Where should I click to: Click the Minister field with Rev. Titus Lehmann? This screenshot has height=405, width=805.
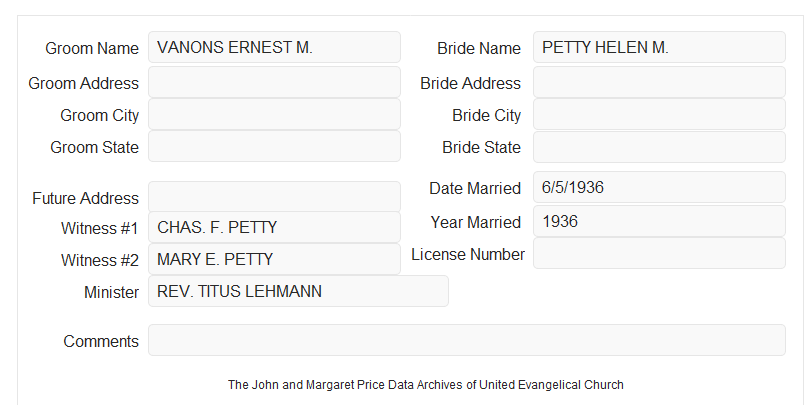[x=298, y=291]
